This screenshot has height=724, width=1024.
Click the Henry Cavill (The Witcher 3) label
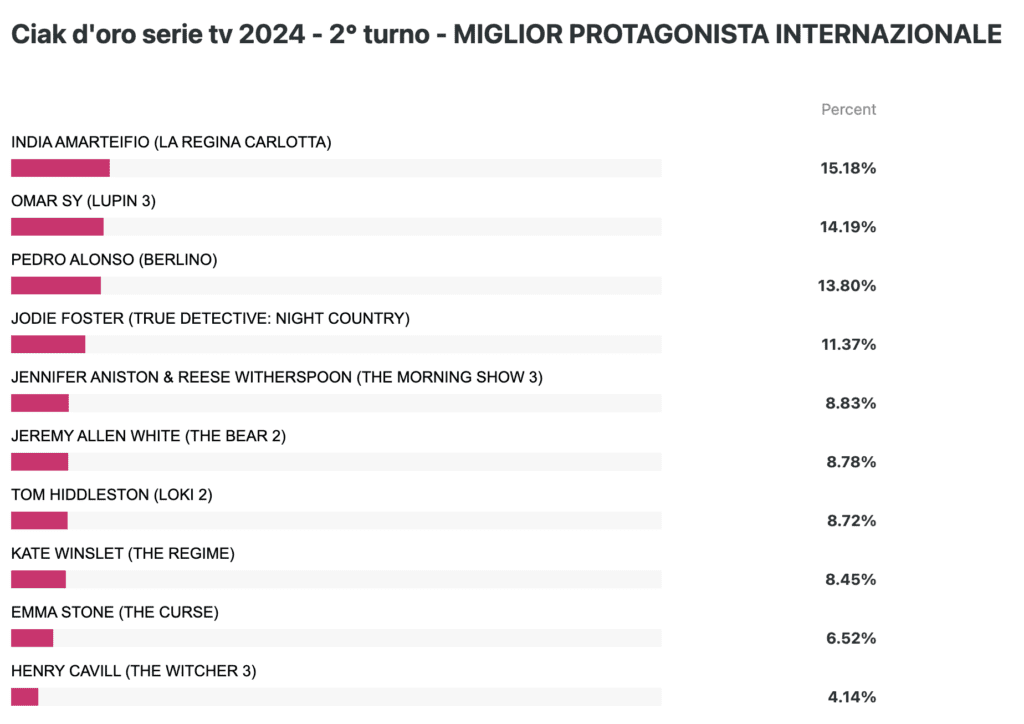134,671
